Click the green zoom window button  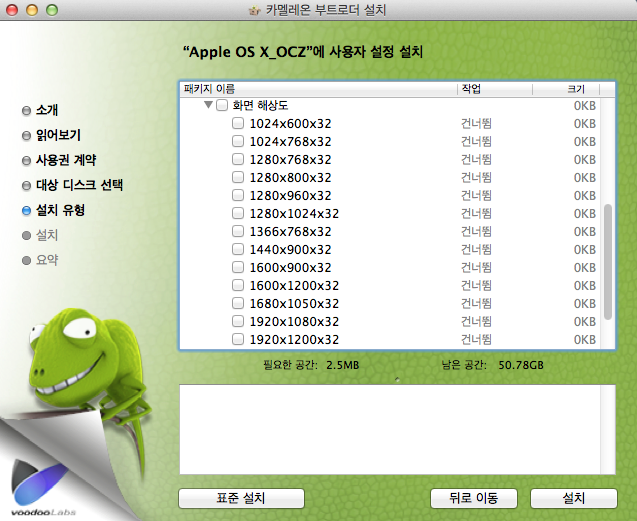[52, 10]
